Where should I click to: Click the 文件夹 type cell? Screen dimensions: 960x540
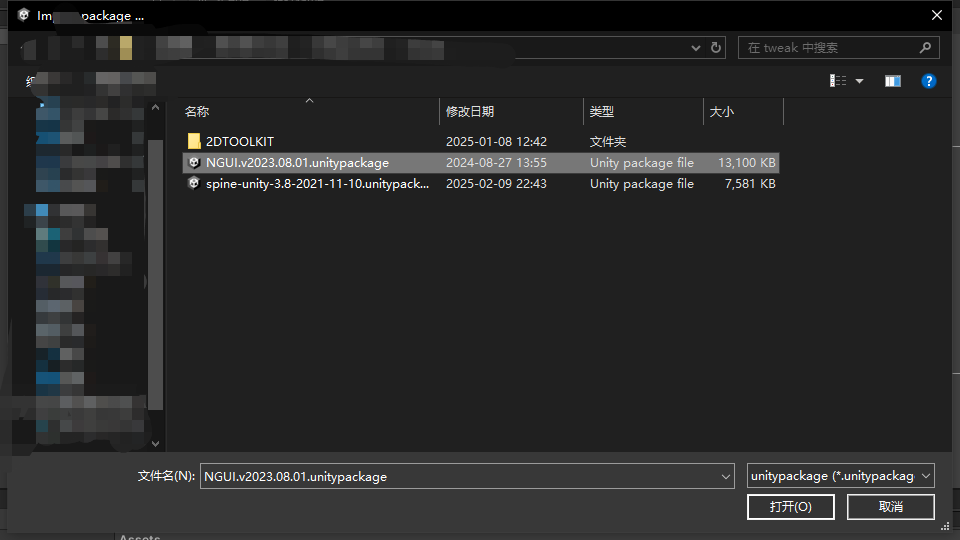tap(607, 141)
